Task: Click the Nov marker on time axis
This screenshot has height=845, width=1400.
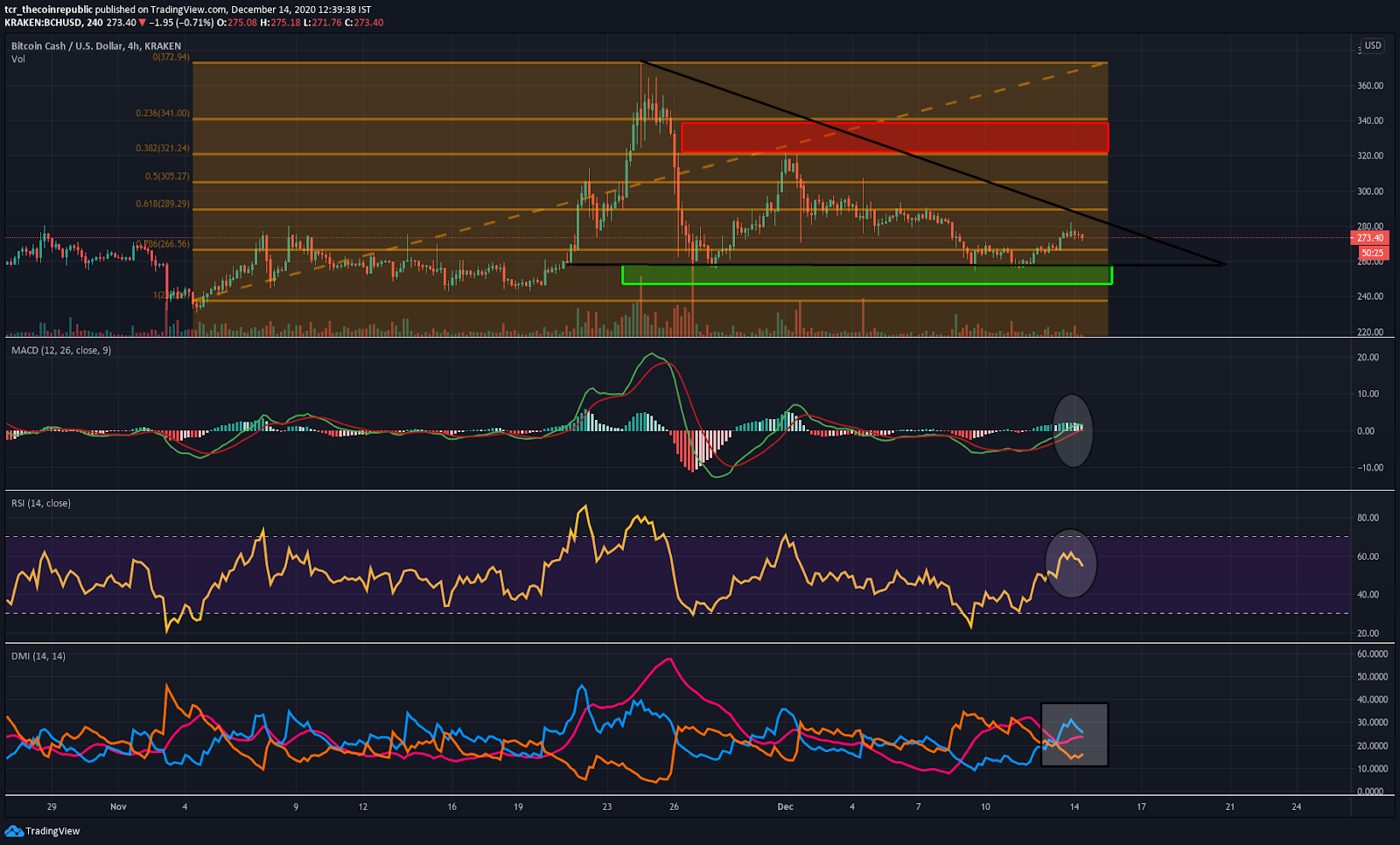Action: 118,807
